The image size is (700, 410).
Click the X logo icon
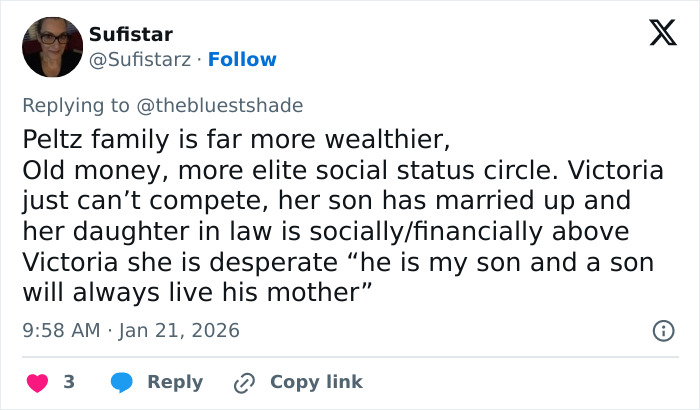coord(656,32)
